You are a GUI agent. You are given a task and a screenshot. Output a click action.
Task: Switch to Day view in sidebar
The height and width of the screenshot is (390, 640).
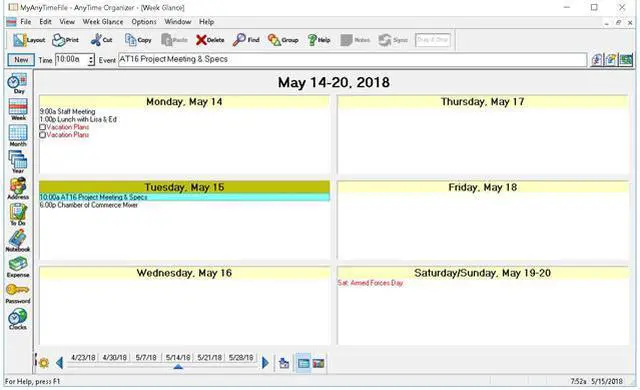[x=18, y=83]
